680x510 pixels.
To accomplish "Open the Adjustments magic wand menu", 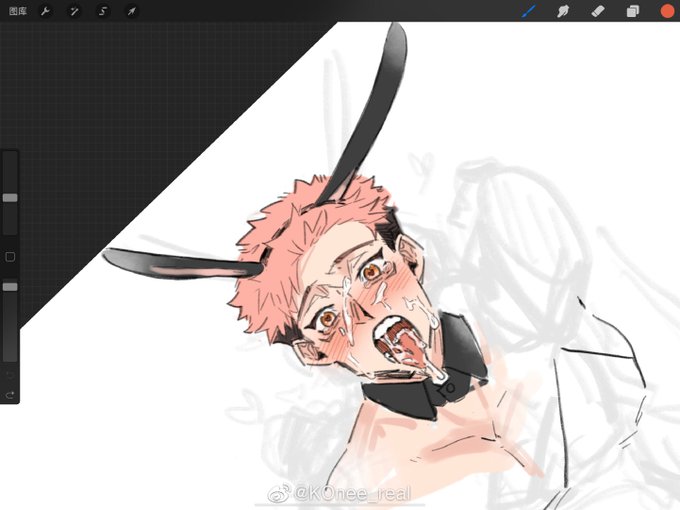I will [74, 11].
